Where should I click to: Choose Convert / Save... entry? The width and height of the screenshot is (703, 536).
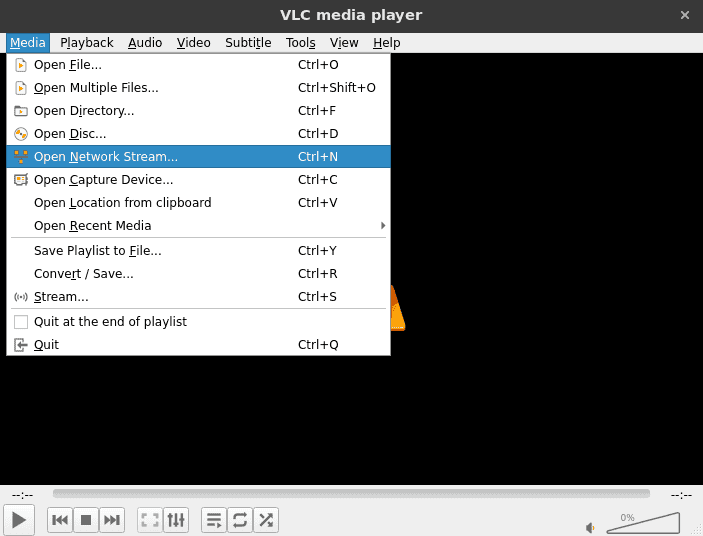click(199, 273)
